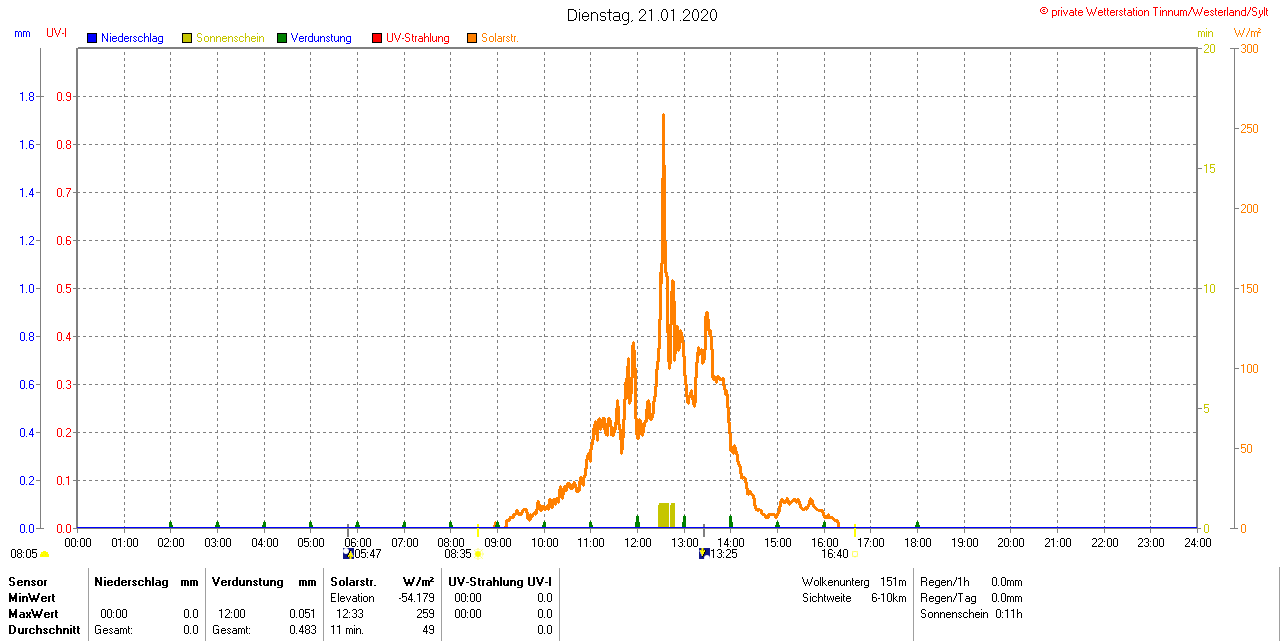This screenshot has width=1280, height=641.
Task: Click the moonset icon at 13:25
Action: (704, 553)
